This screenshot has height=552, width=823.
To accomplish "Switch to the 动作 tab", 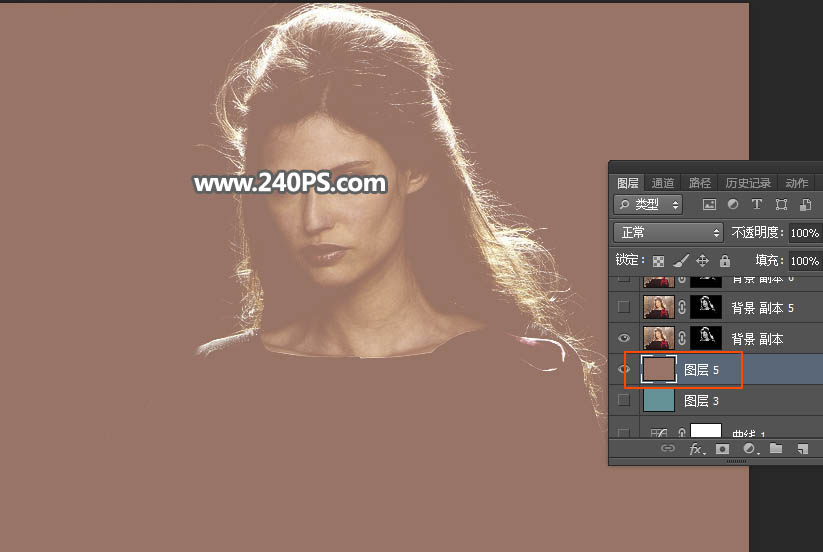I will coord(797,183).
